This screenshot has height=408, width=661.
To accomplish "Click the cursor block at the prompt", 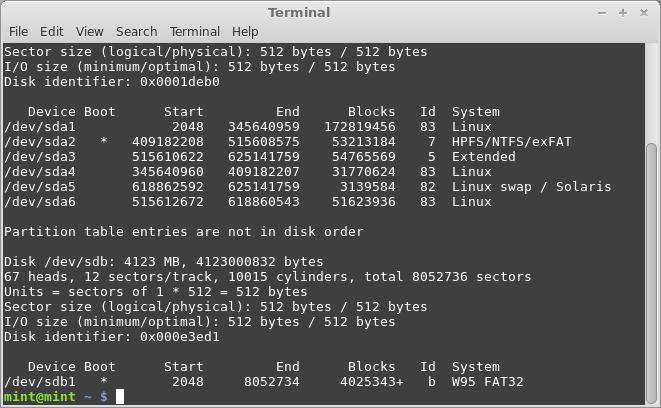I will point(120,397).
